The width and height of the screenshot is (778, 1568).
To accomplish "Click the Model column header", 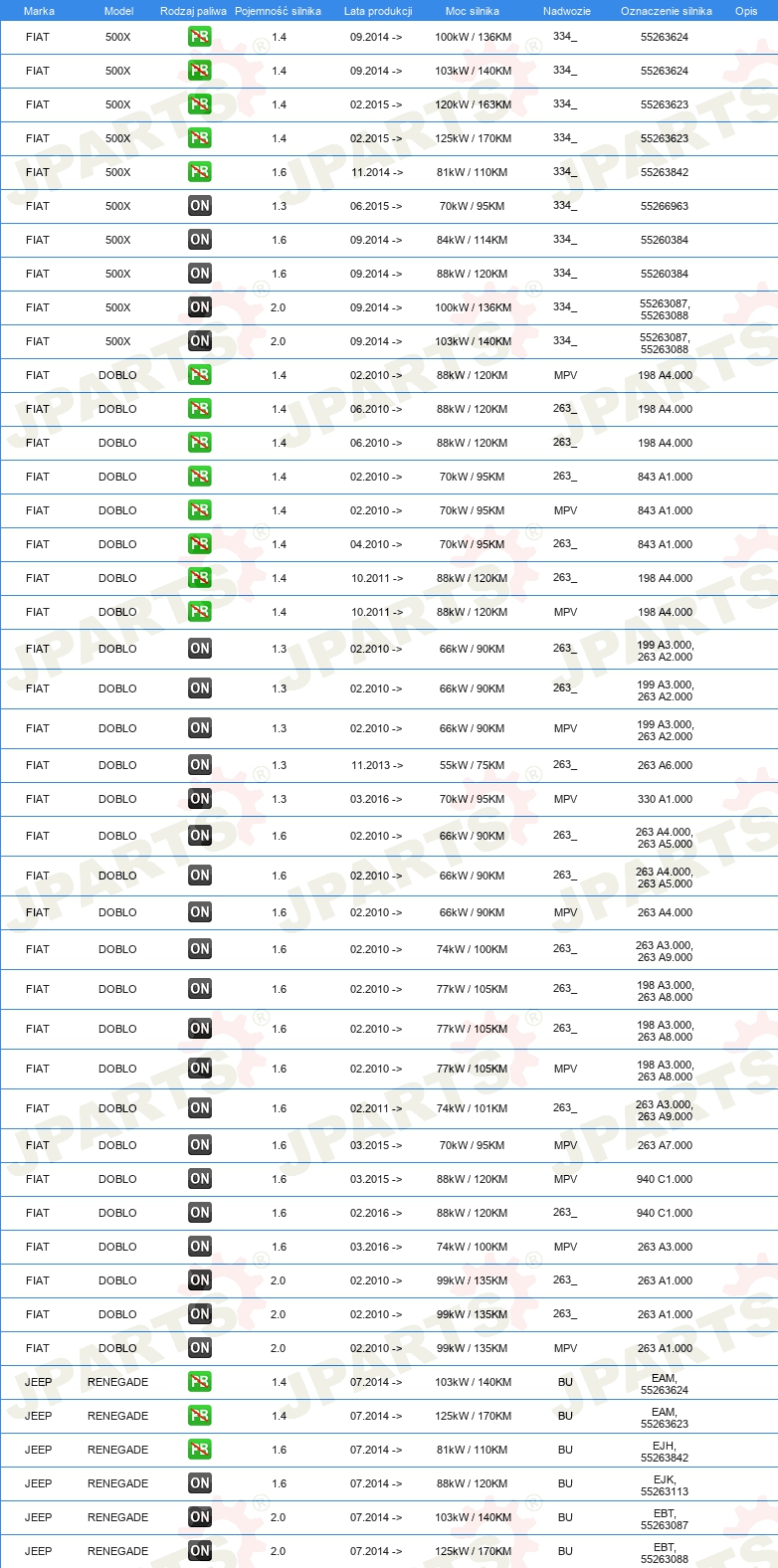I will 118,11.
